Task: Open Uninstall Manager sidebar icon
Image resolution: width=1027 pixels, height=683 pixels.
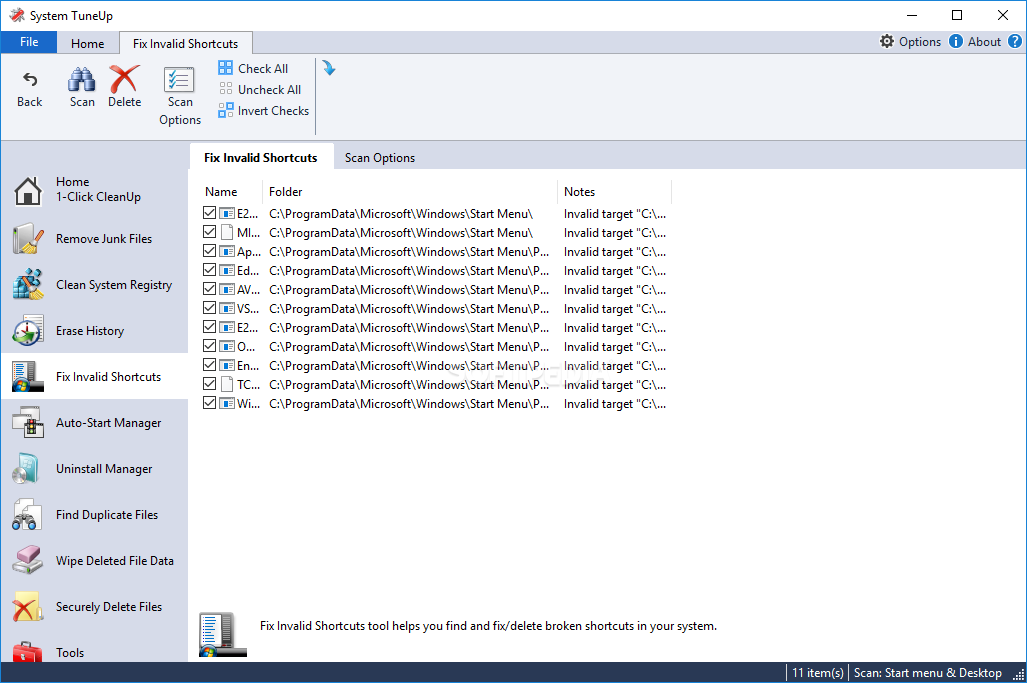Action: click(x=28, y=468)
